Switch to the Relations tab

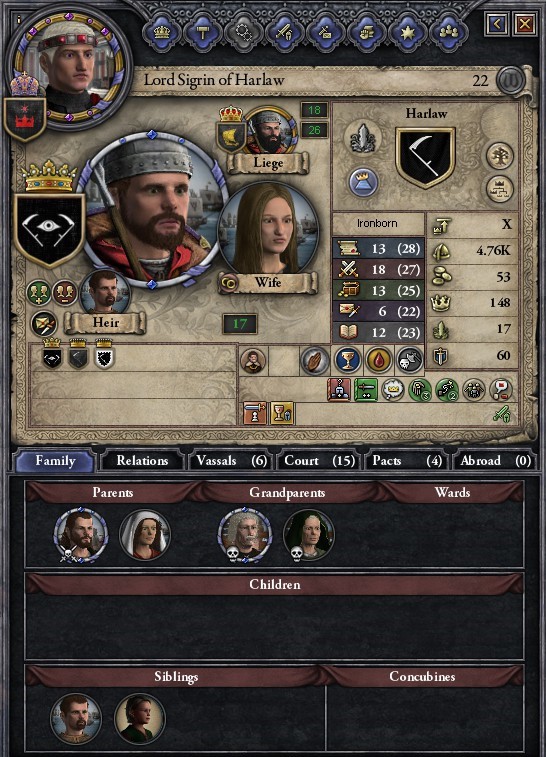pyautogui.click(x=142, y=461)
